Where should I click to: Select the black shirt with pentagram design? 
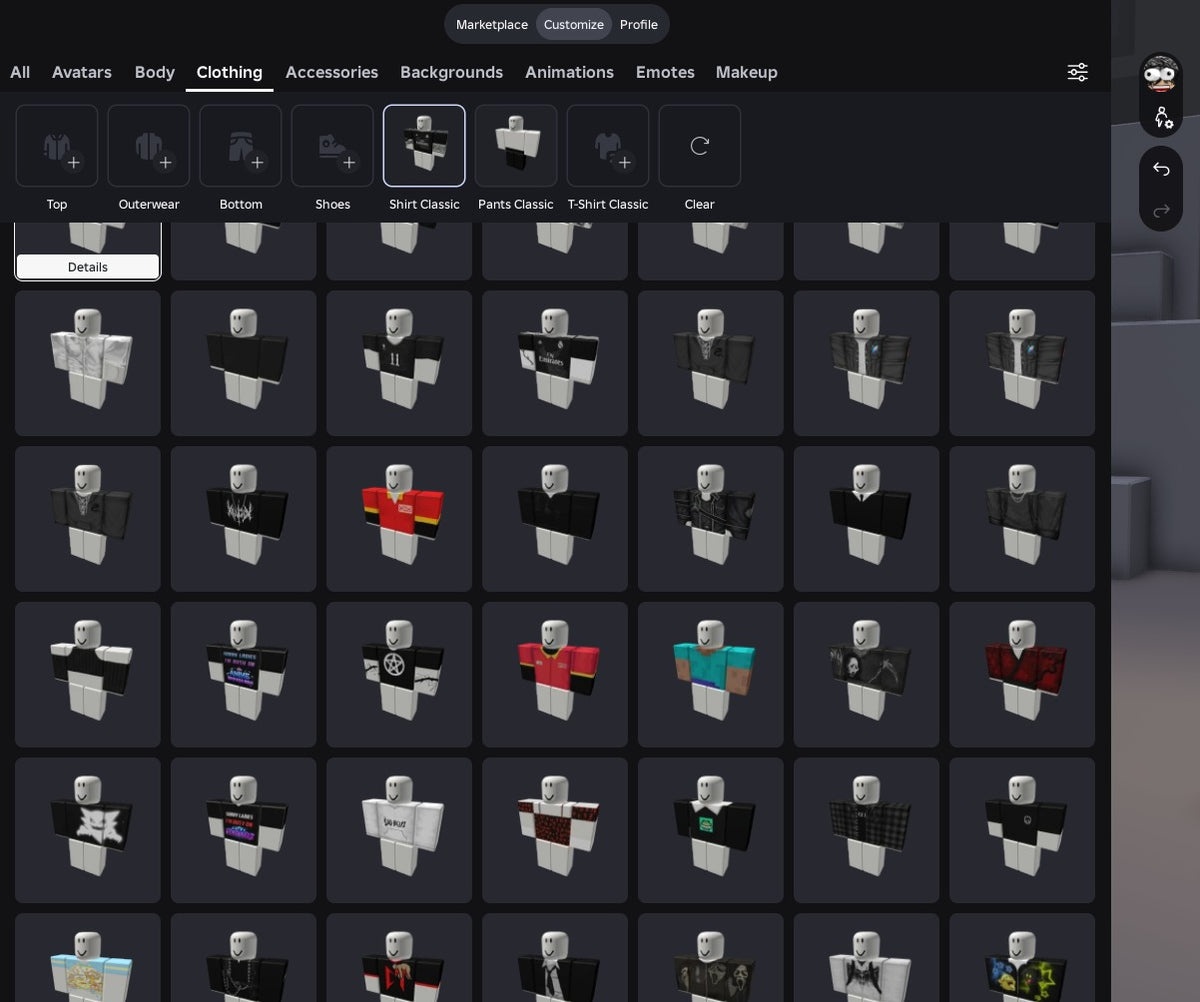pyautogui.click(x=399, y=675)
